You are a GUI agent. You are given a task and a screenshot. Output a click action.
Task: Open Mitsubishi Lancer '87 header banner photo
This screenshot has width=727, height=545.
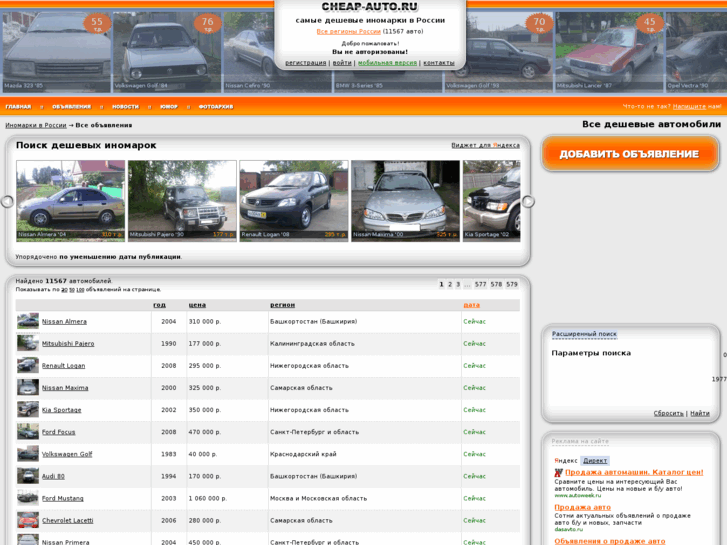click(609, 52)
